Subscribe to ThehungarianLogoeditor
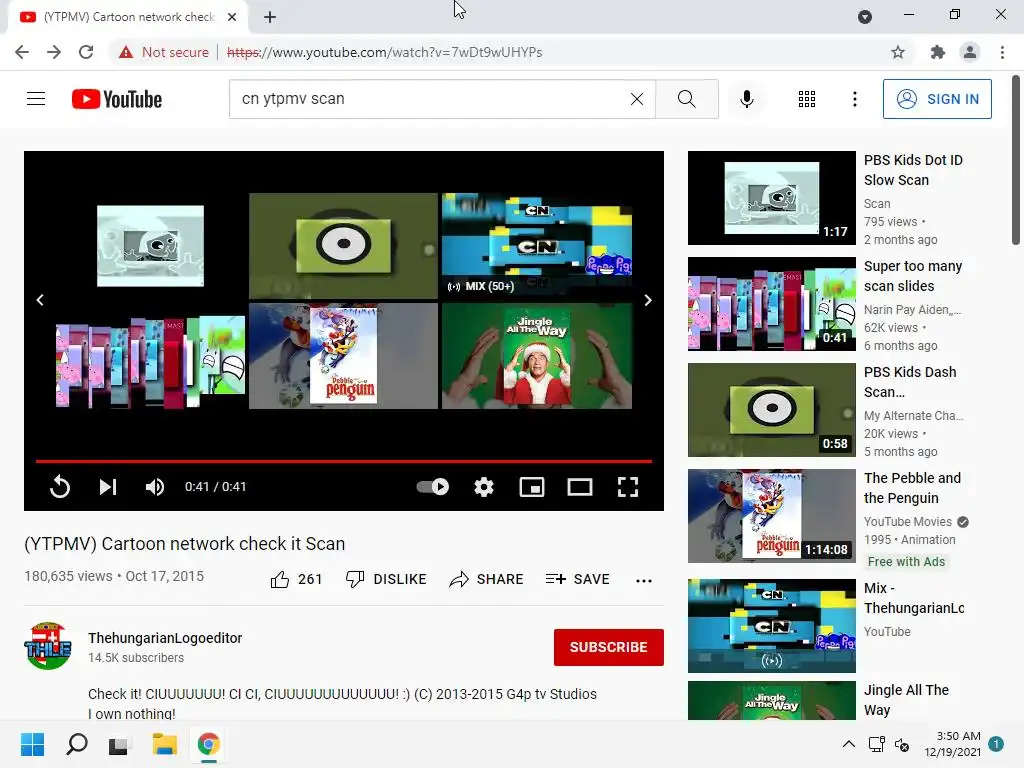1024x768 pixels. [x=609, y=647]
